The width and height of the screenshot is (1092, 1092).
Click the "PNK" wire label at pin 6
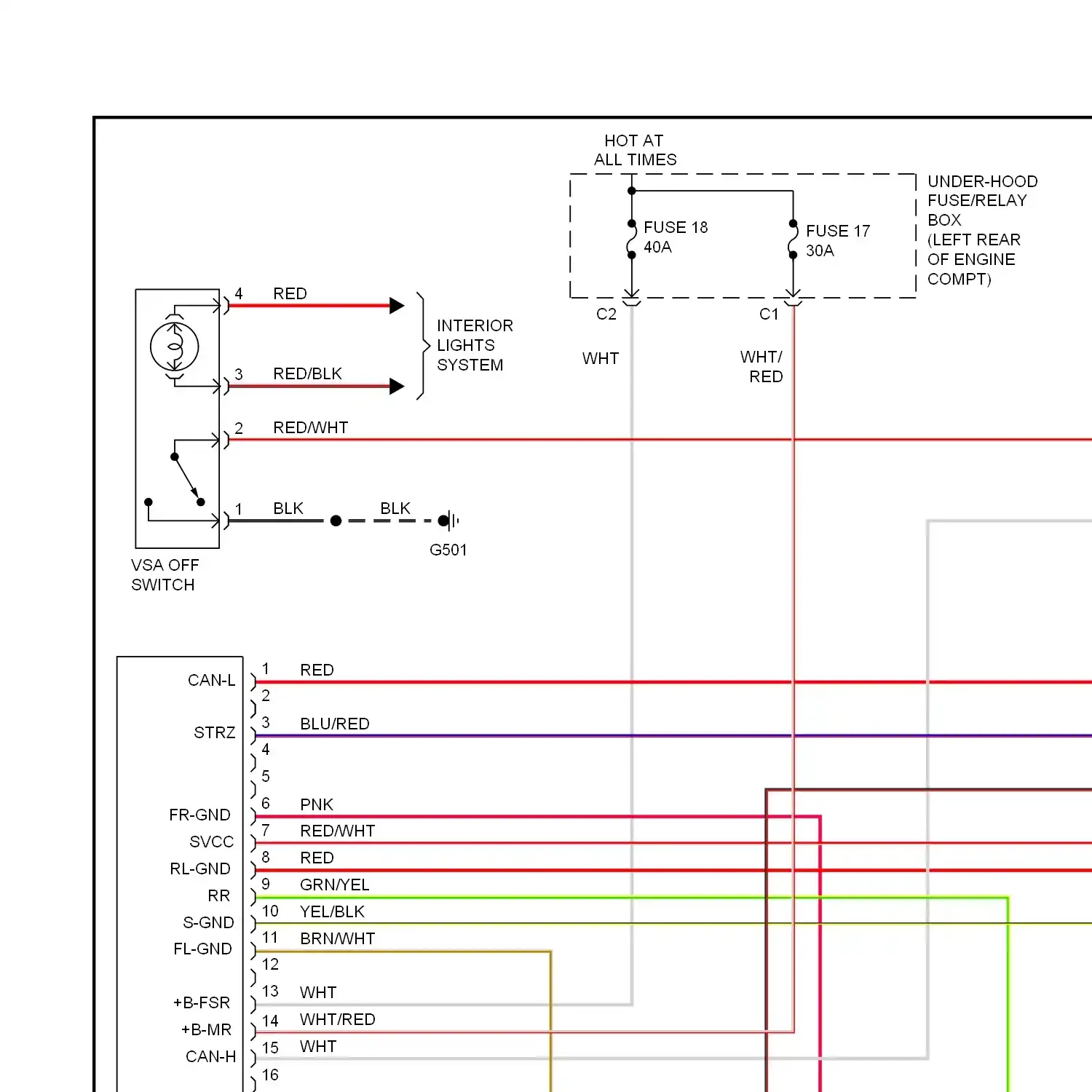pos(317,804)
